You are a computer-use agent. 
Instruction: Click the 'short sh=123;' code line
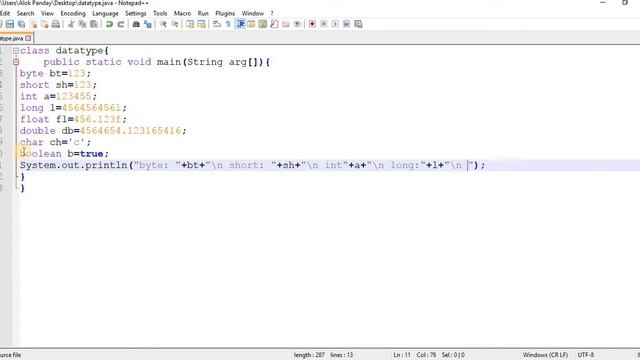(58, 85)
